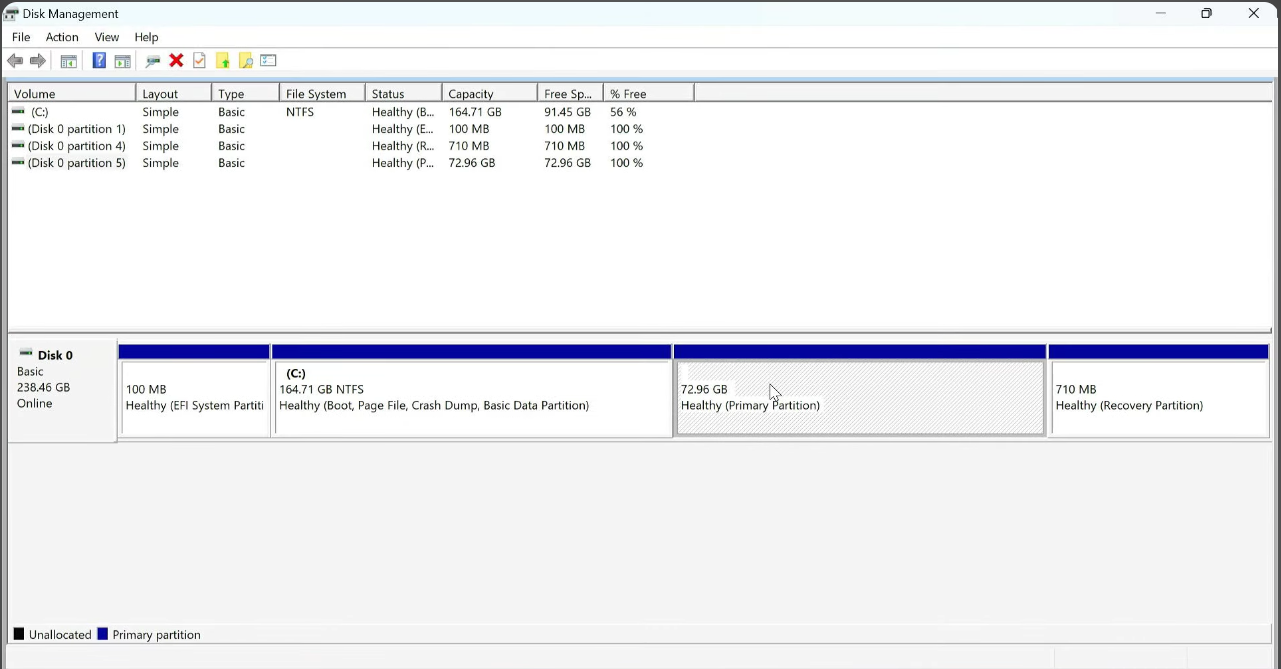The width and height of the screenshot is (1281, 669).
Task: Click the NTFS file system cell
Action: [300, 112]
